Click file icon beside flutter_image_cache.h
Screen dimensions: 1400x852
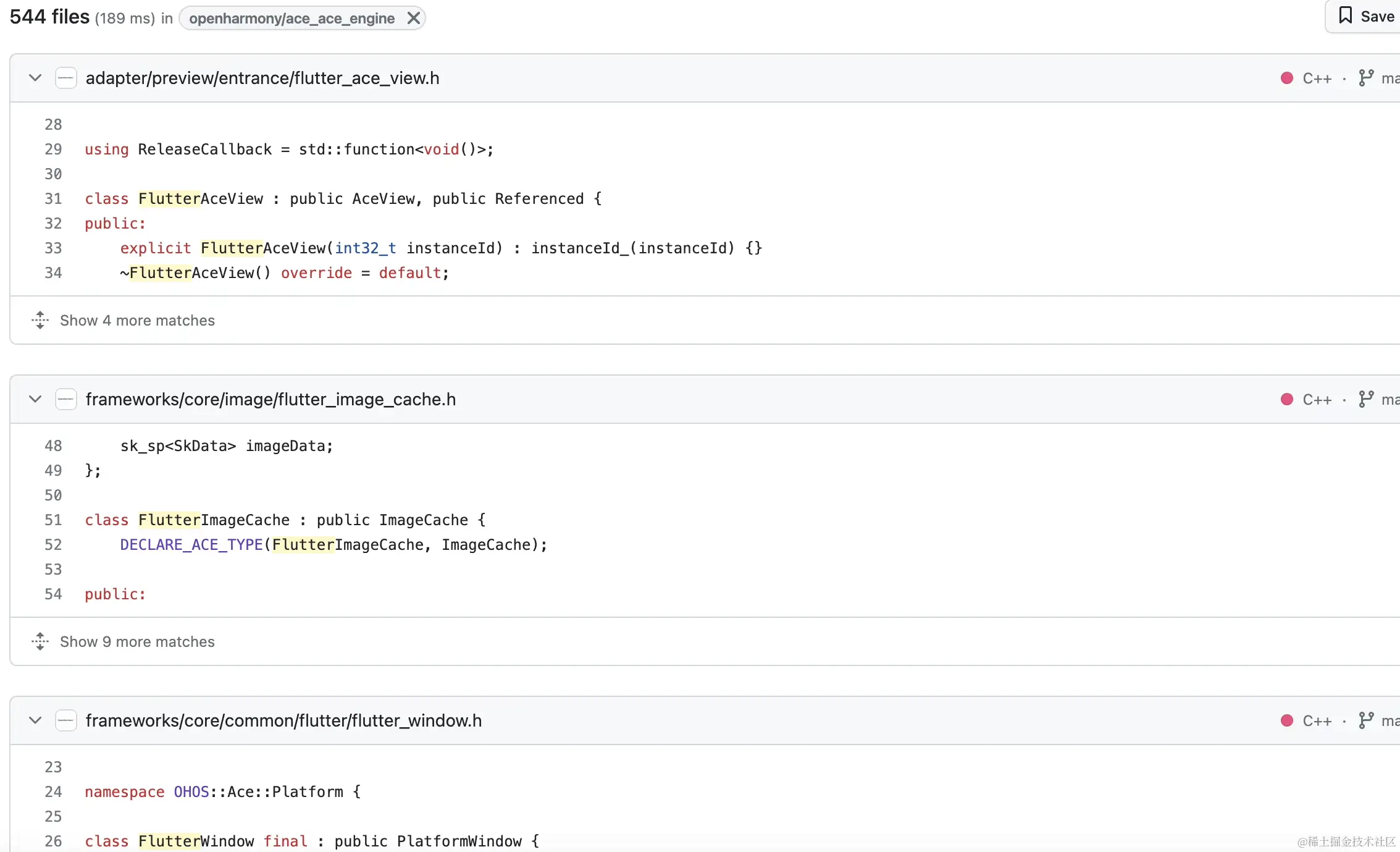(x=65, y=399)
